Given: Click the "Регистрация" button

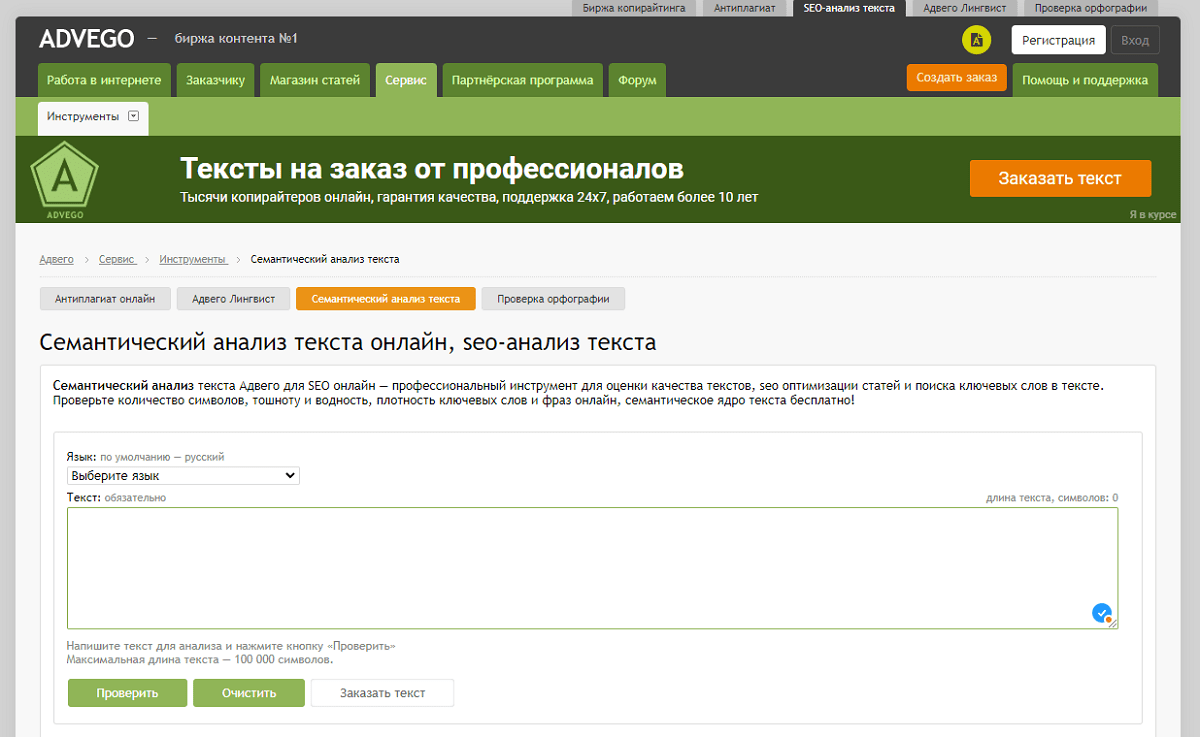Looking at the screenshot, I should coord(1058,40).
